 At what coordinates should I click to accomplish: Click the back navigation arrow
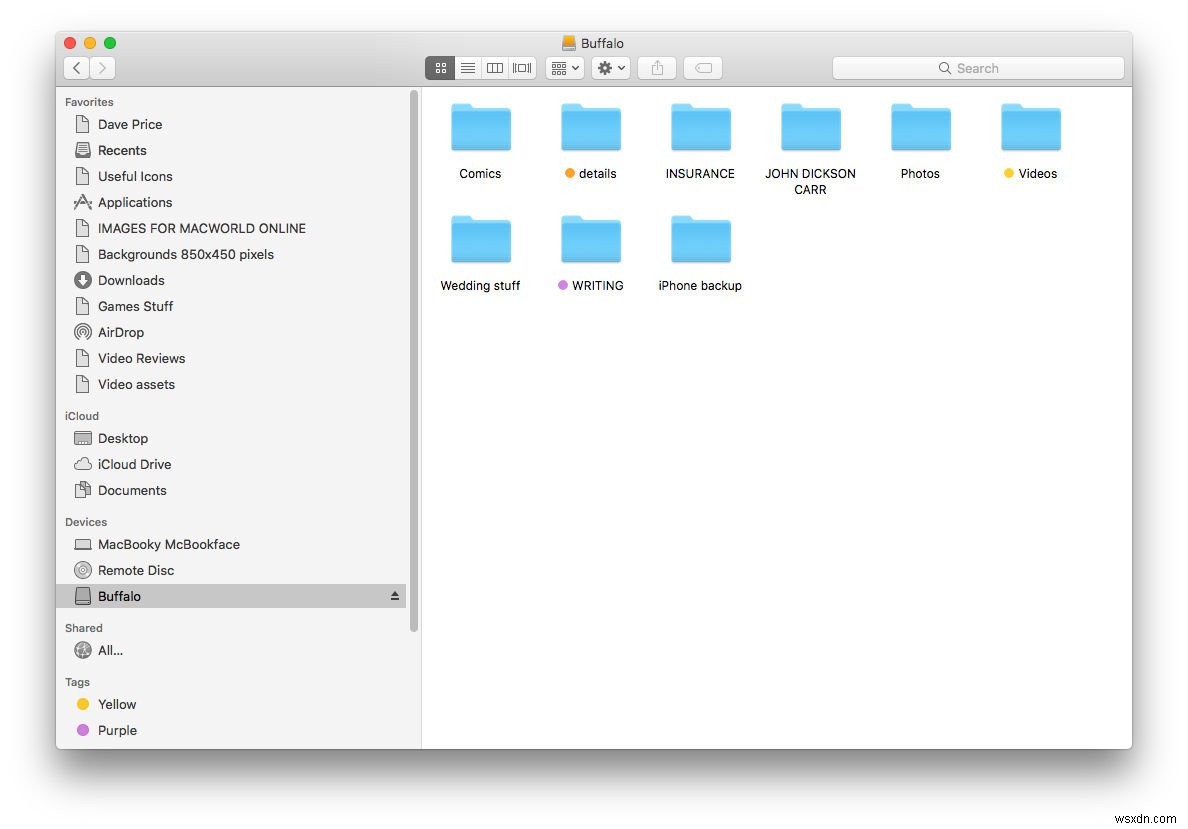click(76, 68)
